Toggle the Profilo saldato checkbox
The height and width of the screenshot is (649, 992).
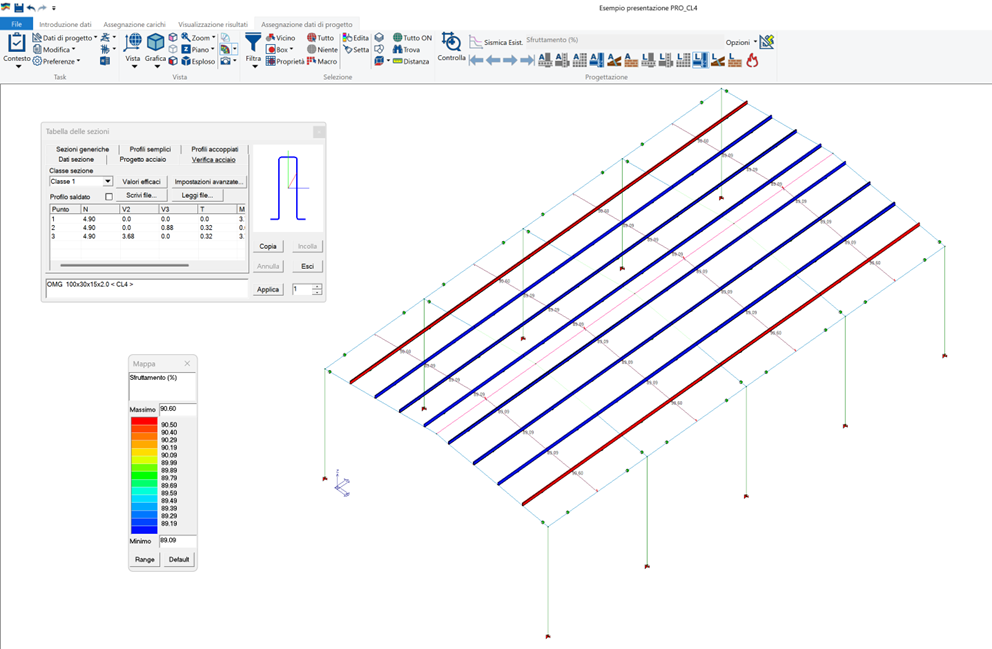pos(109,197)
